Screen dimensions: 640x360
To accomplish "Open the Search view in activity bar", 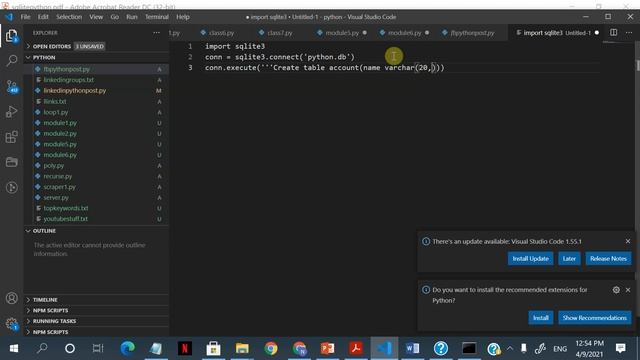I will pyautogui.click(x=11, y=61).
